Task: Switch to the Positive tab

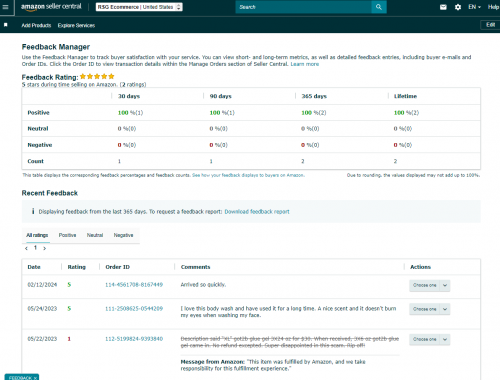Action: coord(67,235)
